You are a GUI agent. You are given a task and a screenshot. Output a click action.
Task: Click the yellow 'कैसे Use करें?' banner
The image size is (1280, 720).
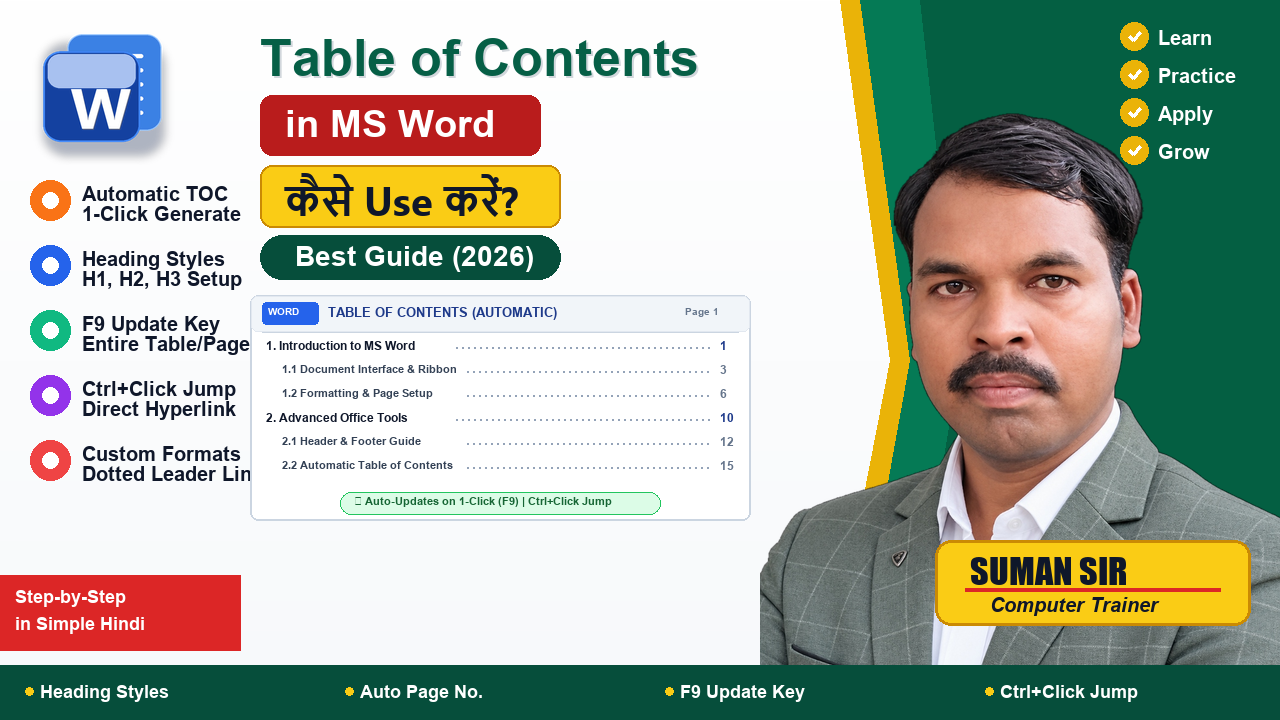point(410,197)
